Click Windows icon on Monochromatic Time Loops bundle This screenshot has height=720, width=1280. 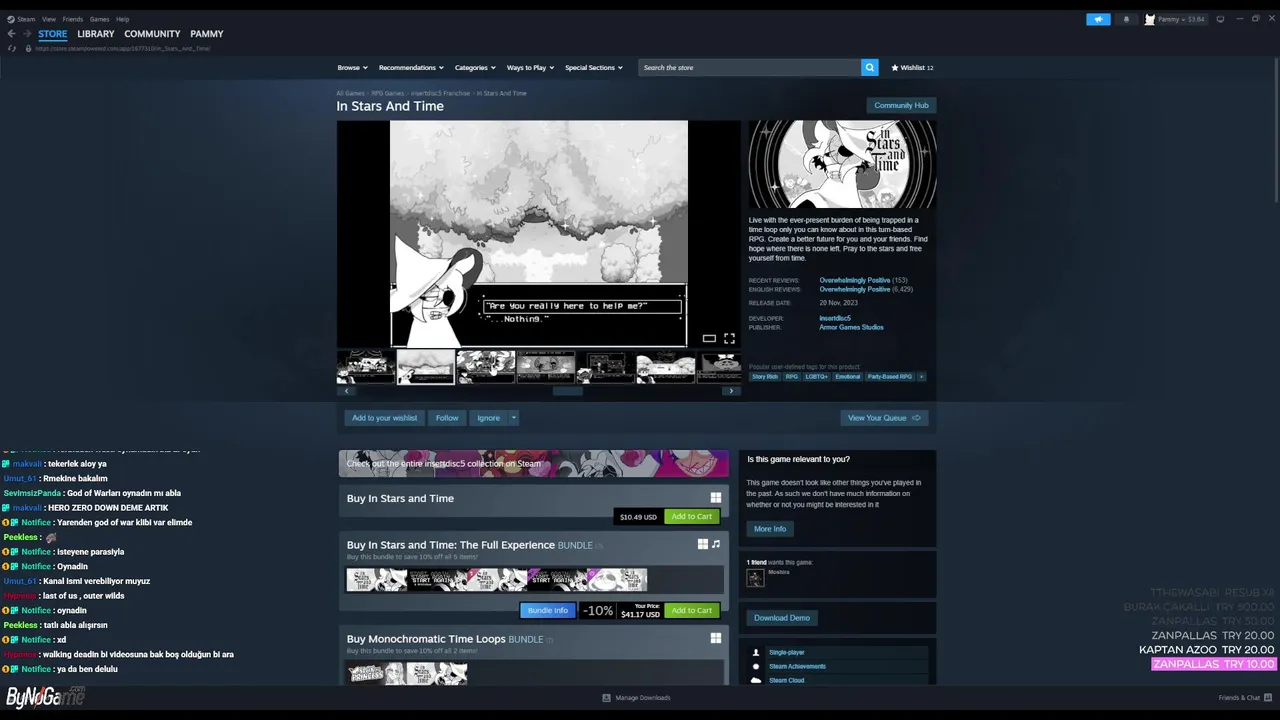pyautogui.click(x=715, y=638)
